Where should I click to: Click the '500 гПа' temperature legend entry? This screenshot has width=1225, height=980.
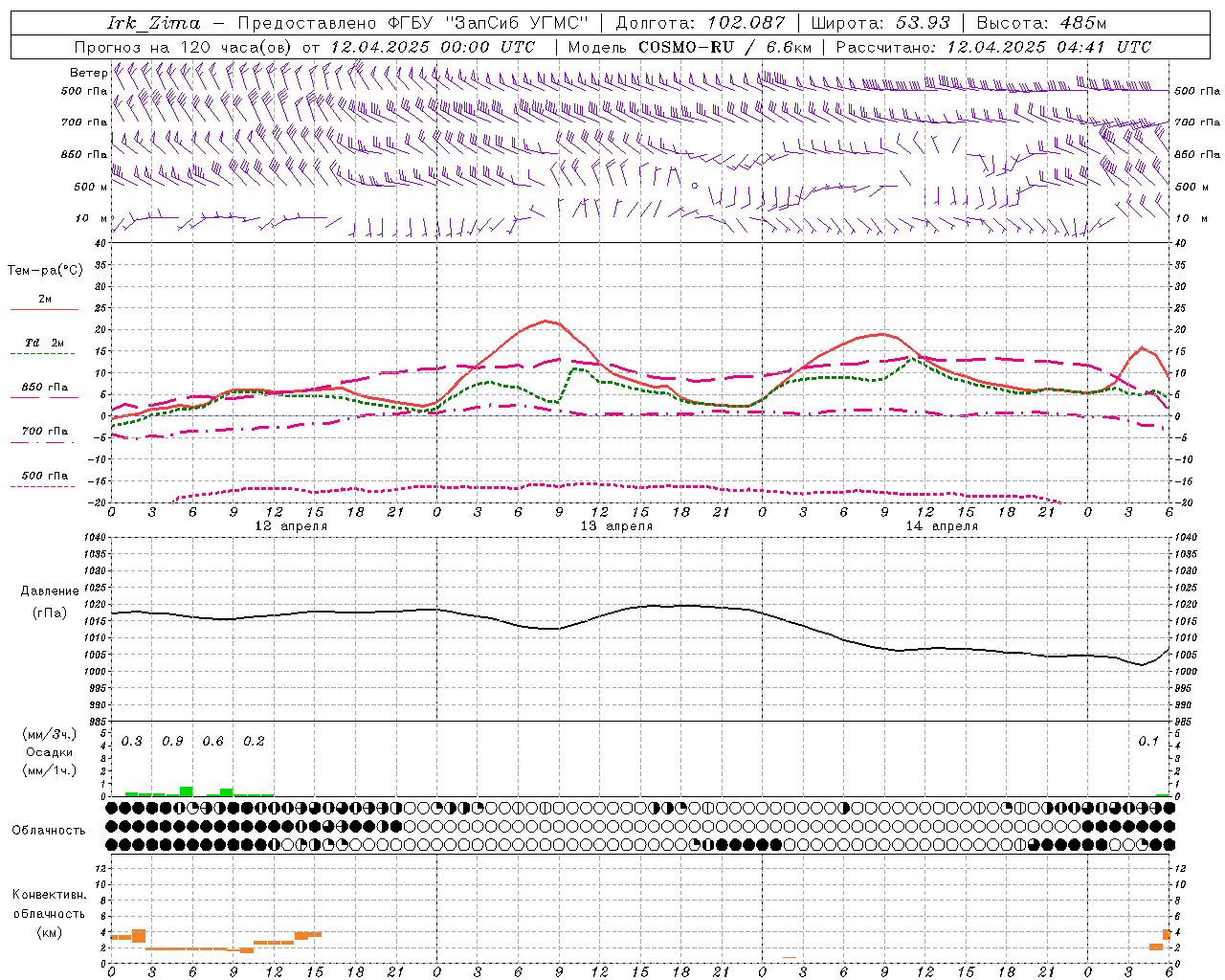(x=45, y=476)
